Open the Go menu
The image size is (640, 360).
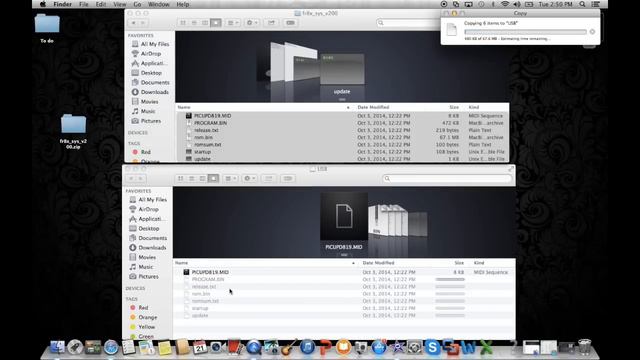(x=137, y=4)
